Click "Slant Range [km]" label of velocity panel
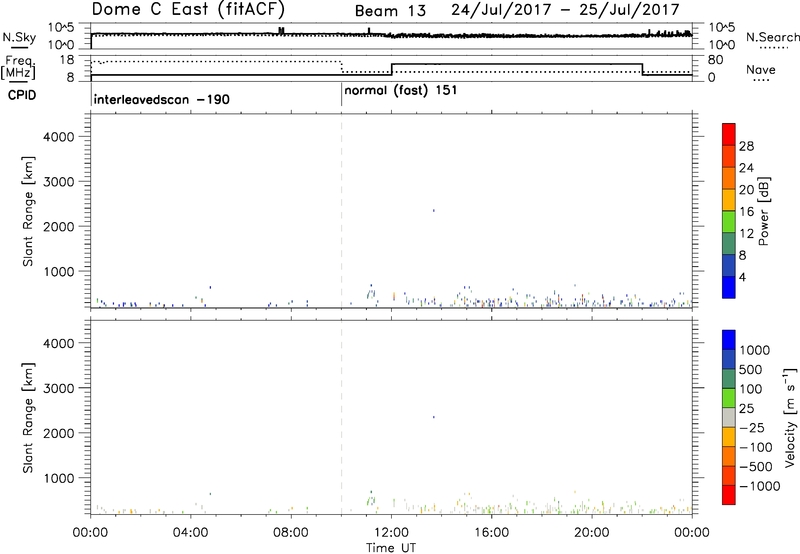 28,418
